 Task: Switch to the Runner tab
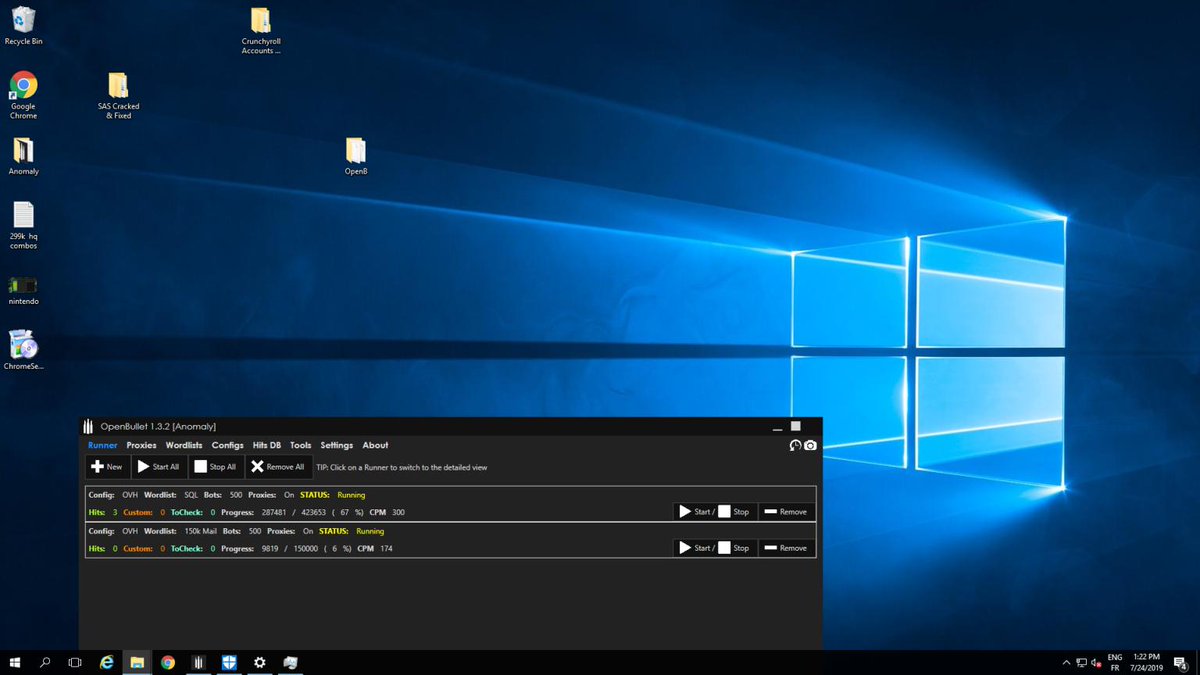click(102, 445)
